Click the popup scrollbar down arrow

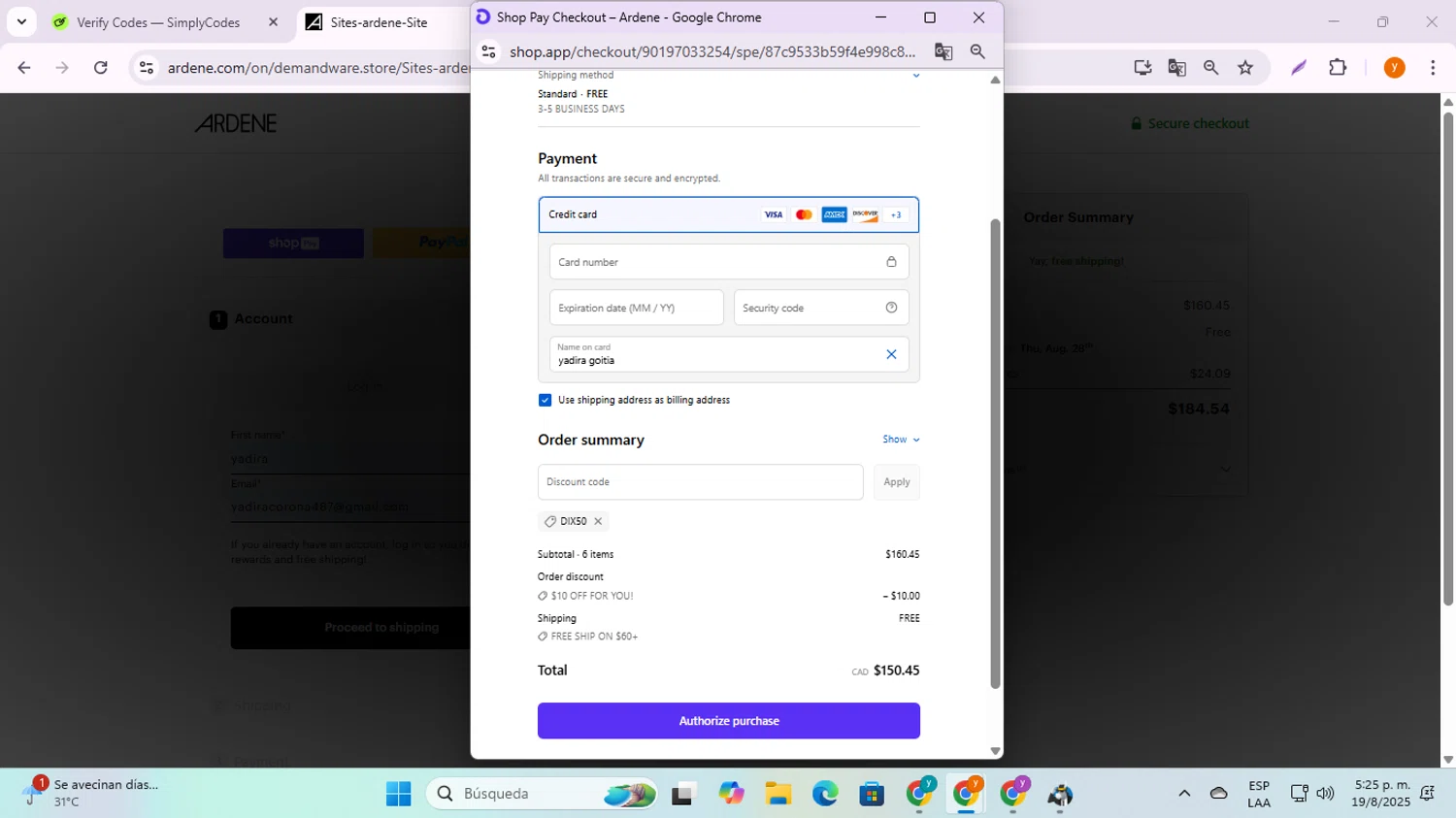coord(995,751)
